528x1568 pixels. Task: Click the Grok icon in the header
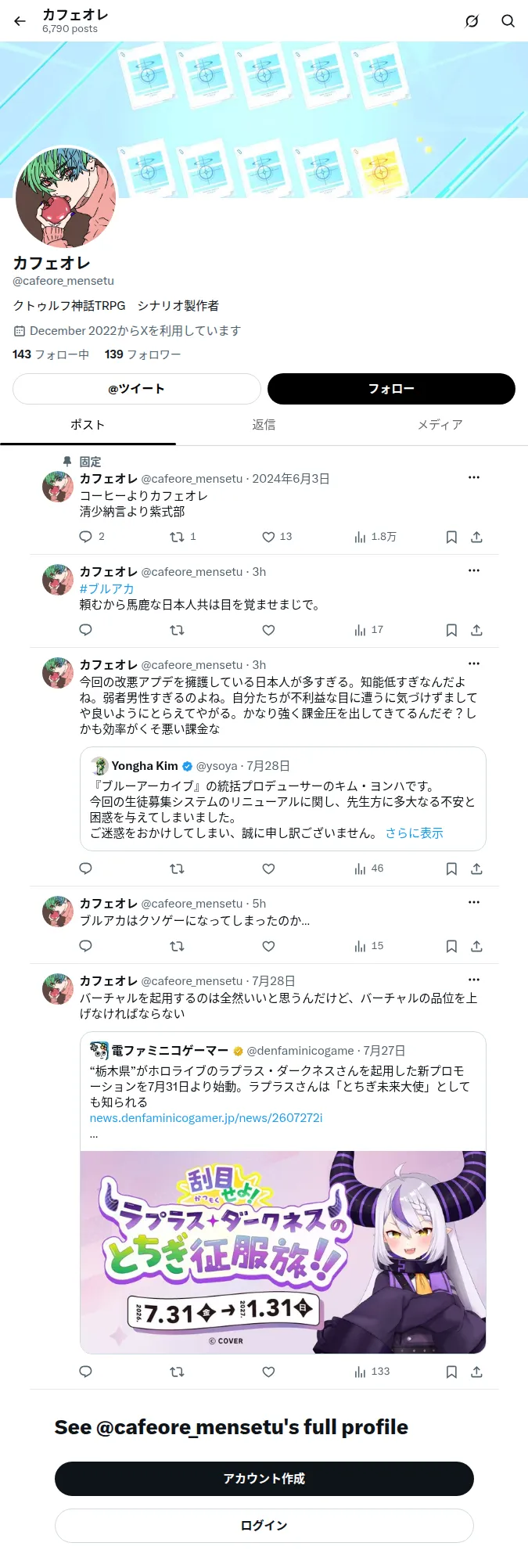[x=472, y=21]
